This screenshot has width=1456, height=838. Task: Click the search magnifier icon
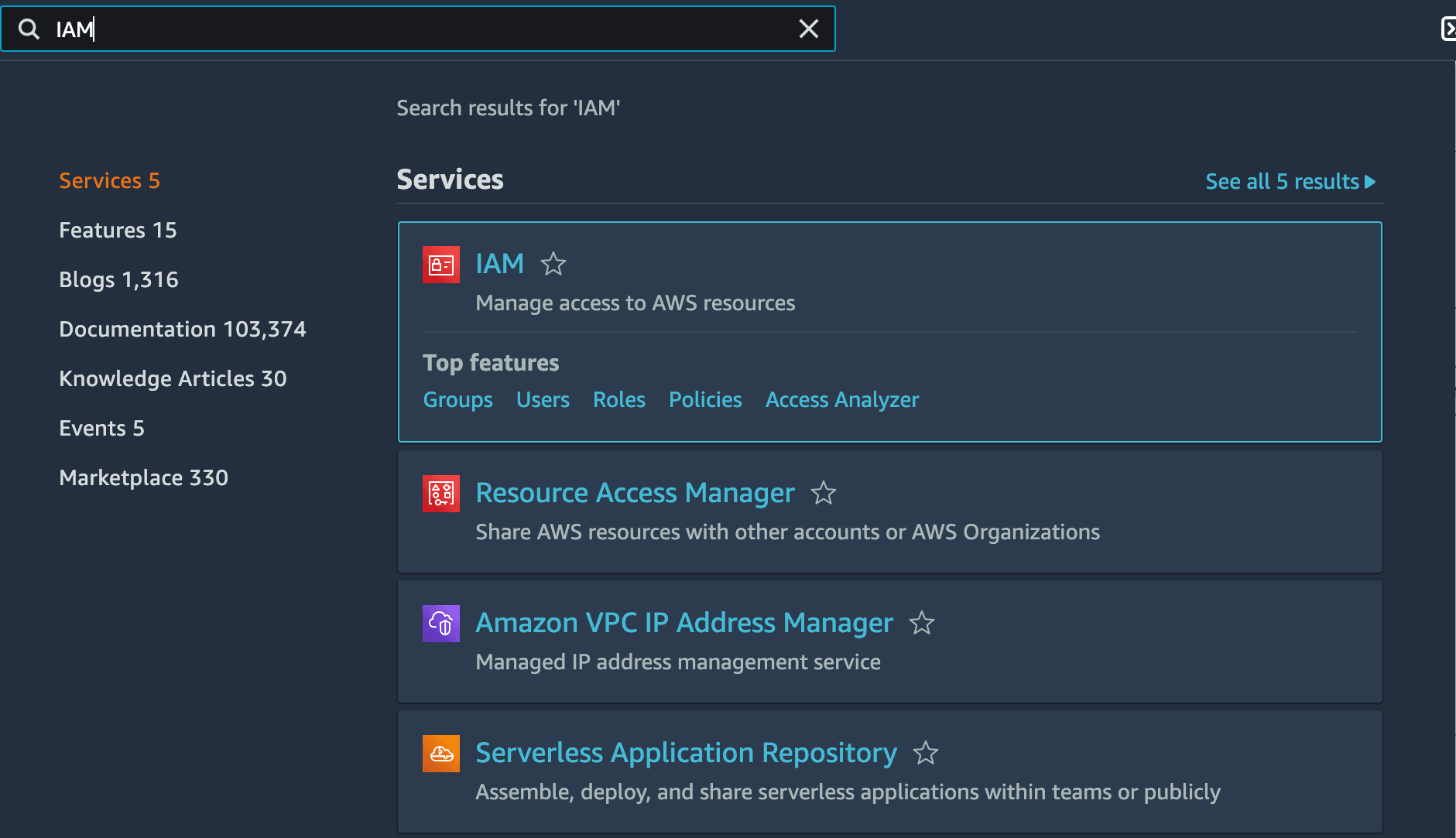(x=29, y=29)
